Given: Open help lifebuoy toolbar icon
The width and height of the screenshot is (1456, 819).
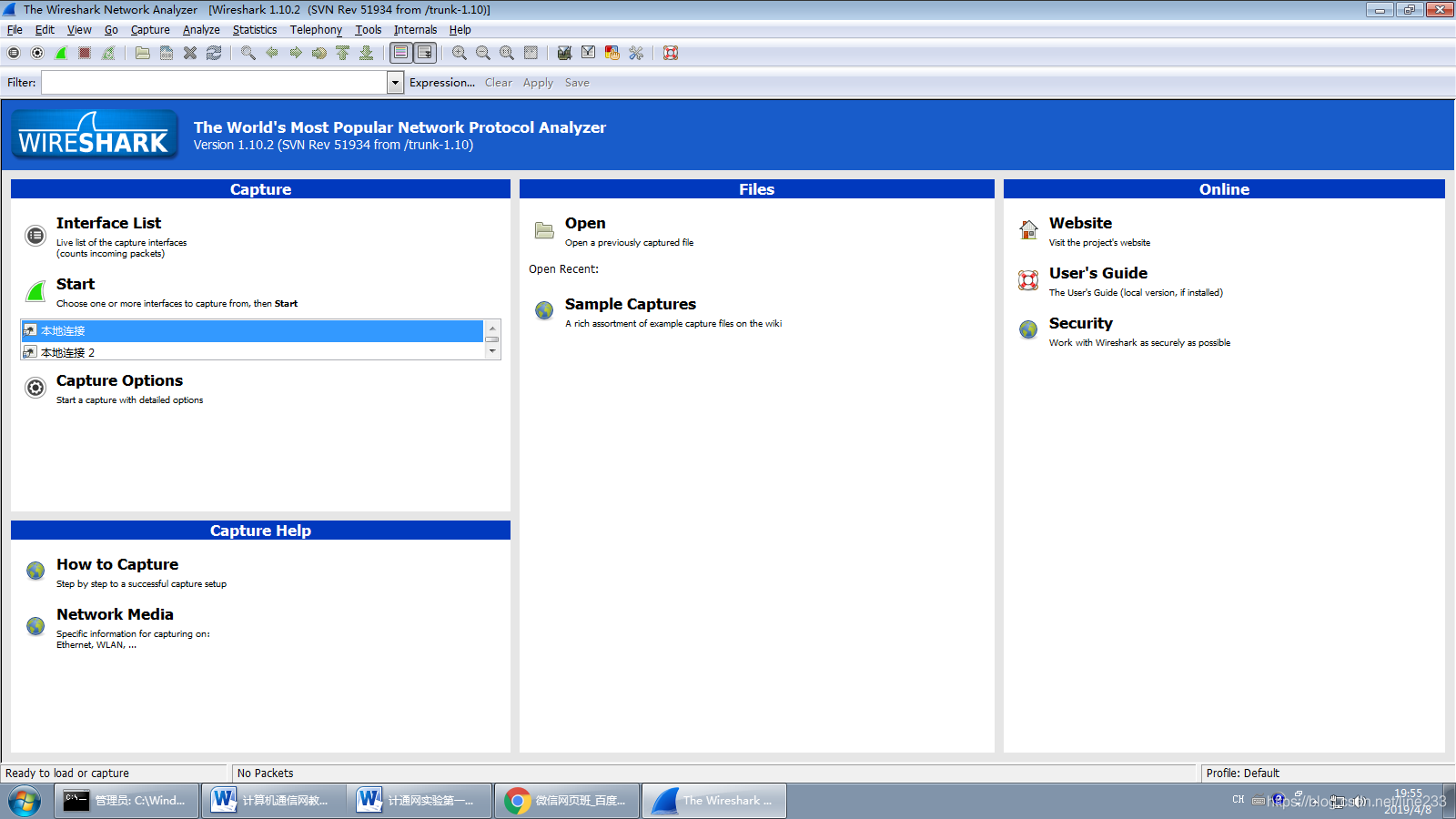Looking at the screenshot, I should tap(671, 53).
